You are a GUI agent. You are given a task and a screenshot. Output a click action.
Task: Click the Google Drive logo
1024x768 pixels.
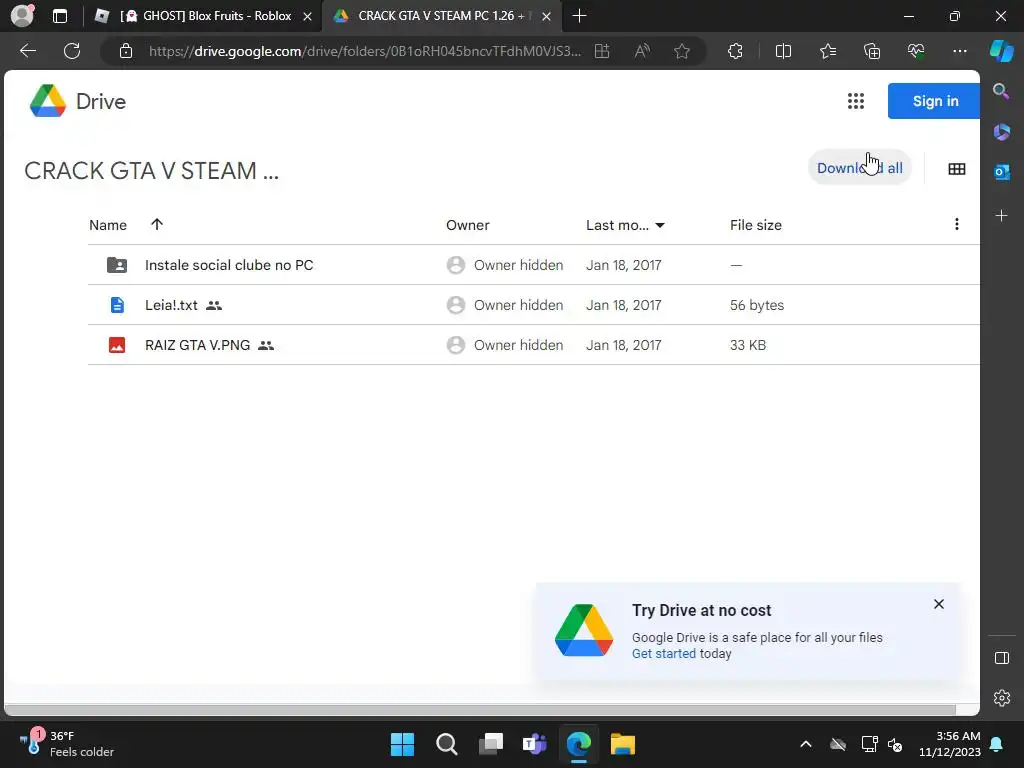[78, 101]
